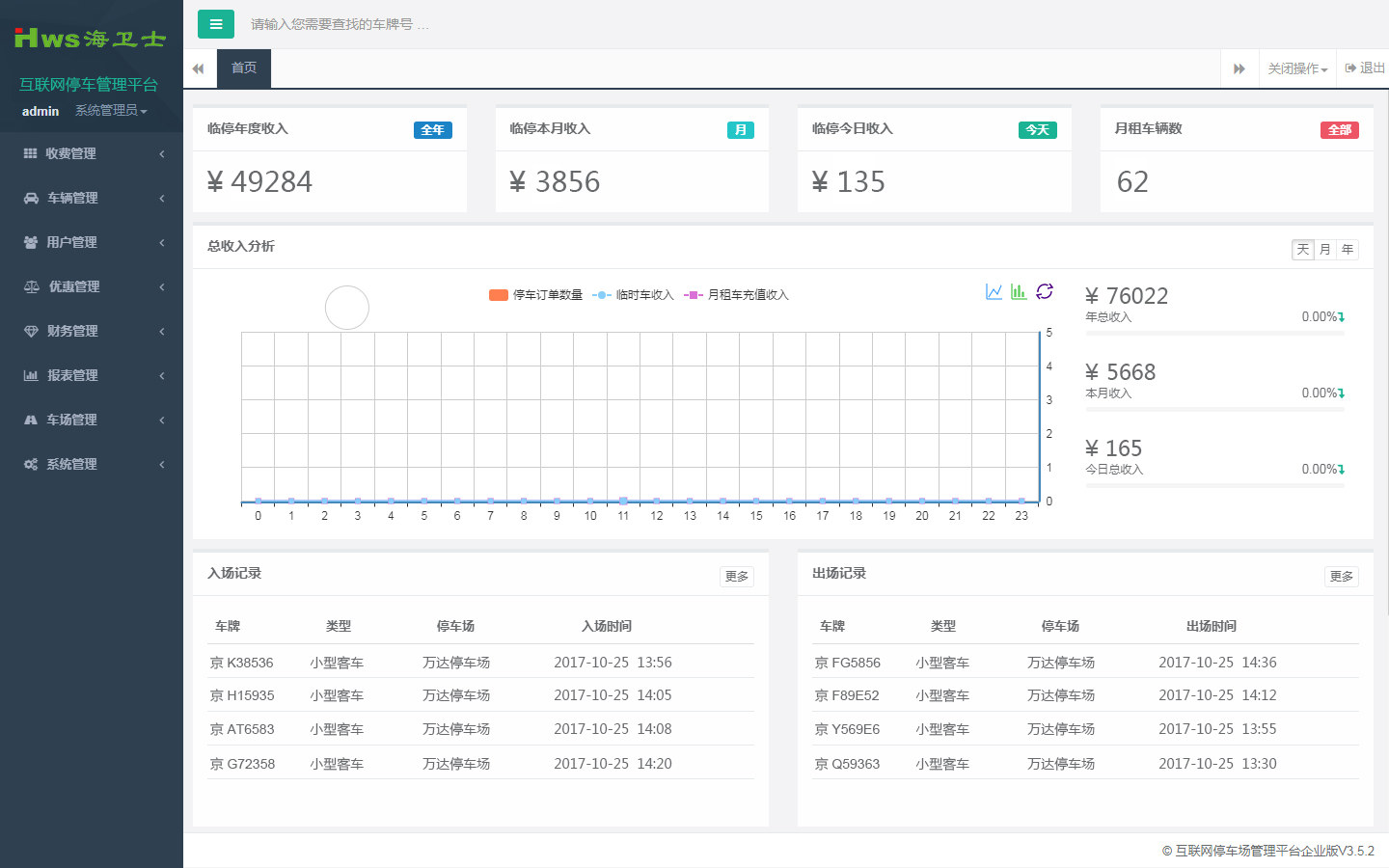This screenshot has width=1389, height=868.
Task: Toggle 临时车收入 legend series
Action: 633,295
